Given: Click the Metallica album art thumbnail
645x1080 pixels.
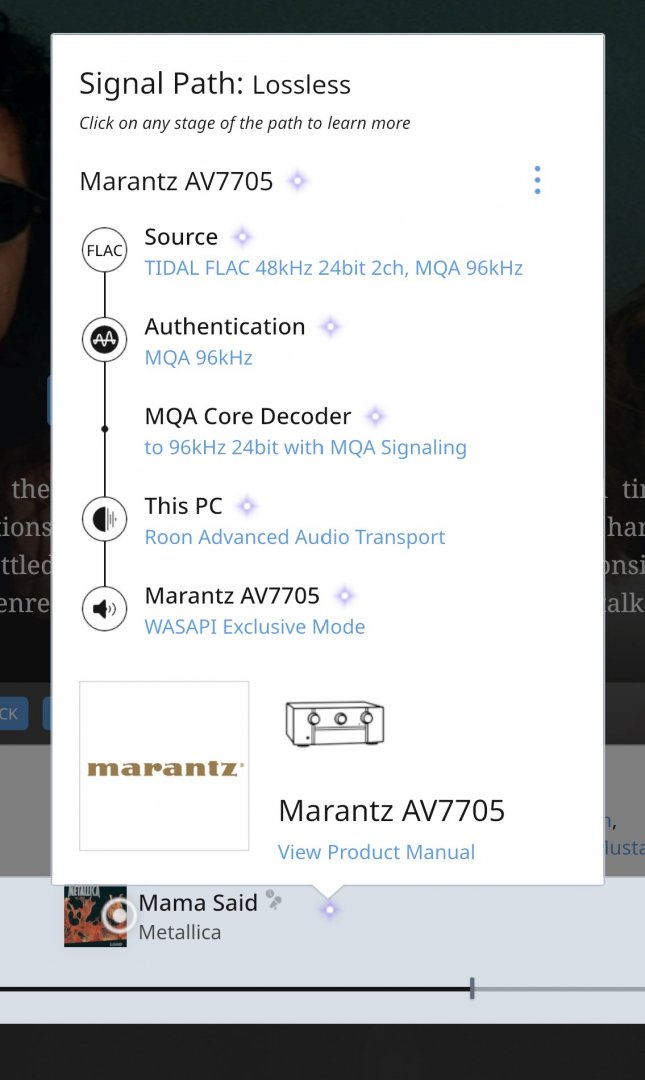Looking at the screenshot, I should pos(95,915).
